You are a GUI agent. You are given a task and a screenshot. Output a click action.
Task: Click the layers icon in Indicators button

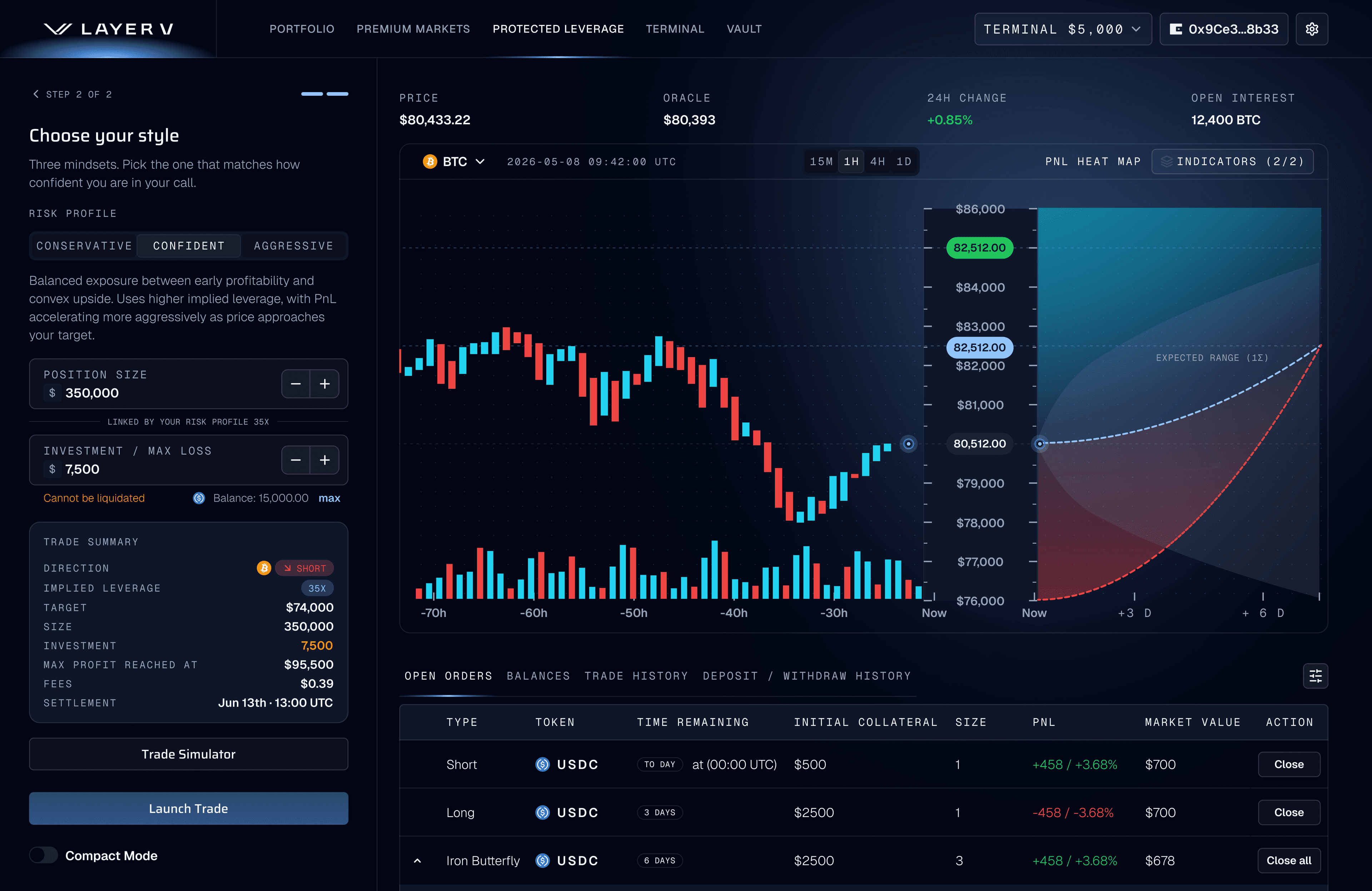[1166, 161]
